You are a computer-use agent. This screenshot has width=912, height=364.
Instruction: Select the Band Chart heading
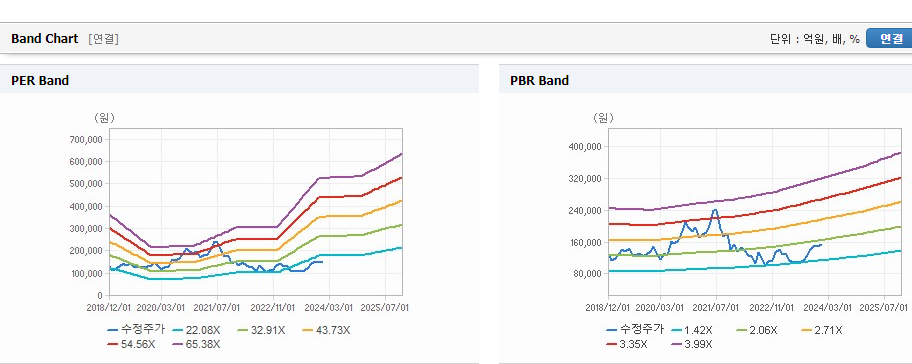[x=44, y=39]
